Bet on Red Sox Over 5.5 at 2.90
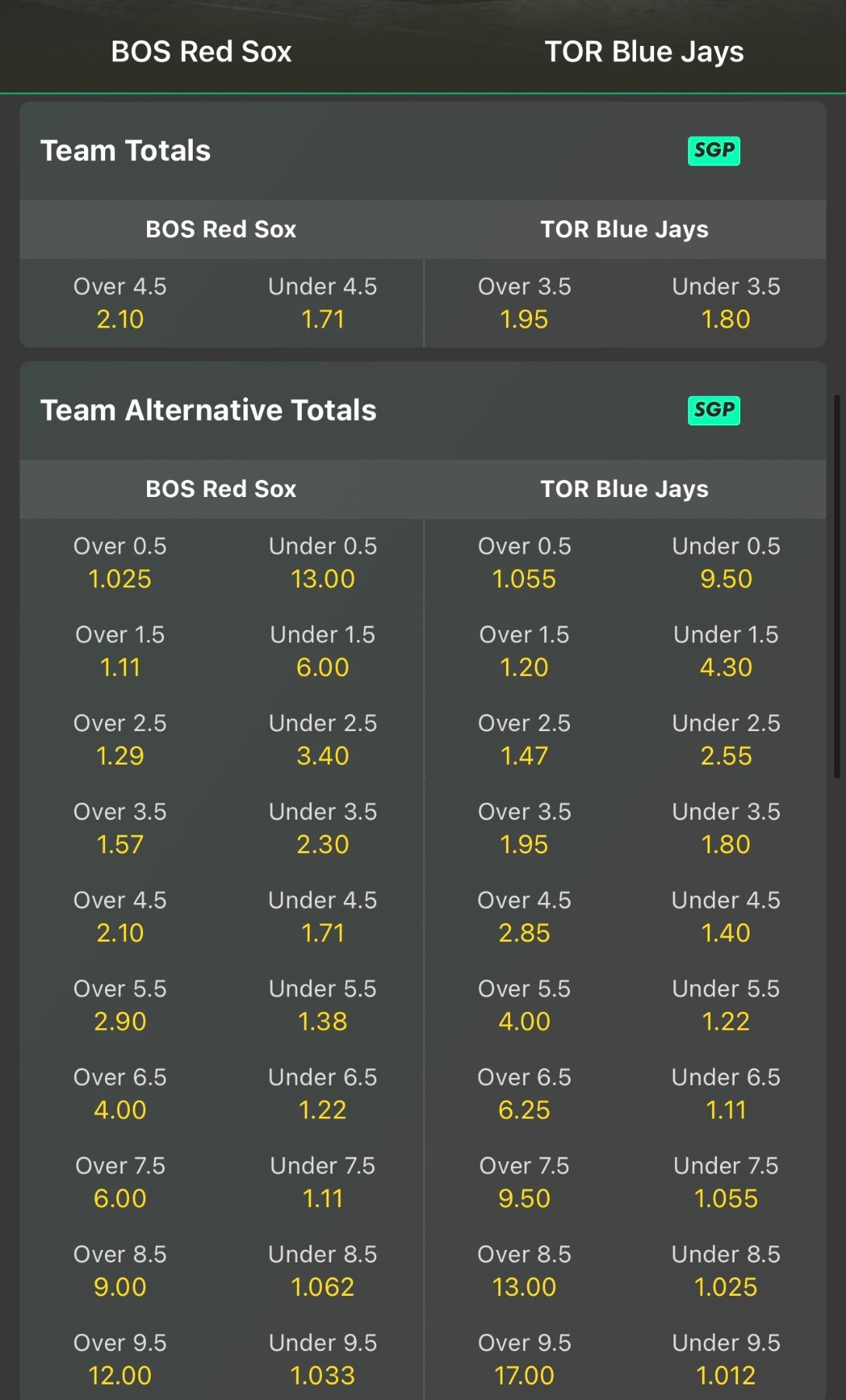 click(x=120, y=1006)
